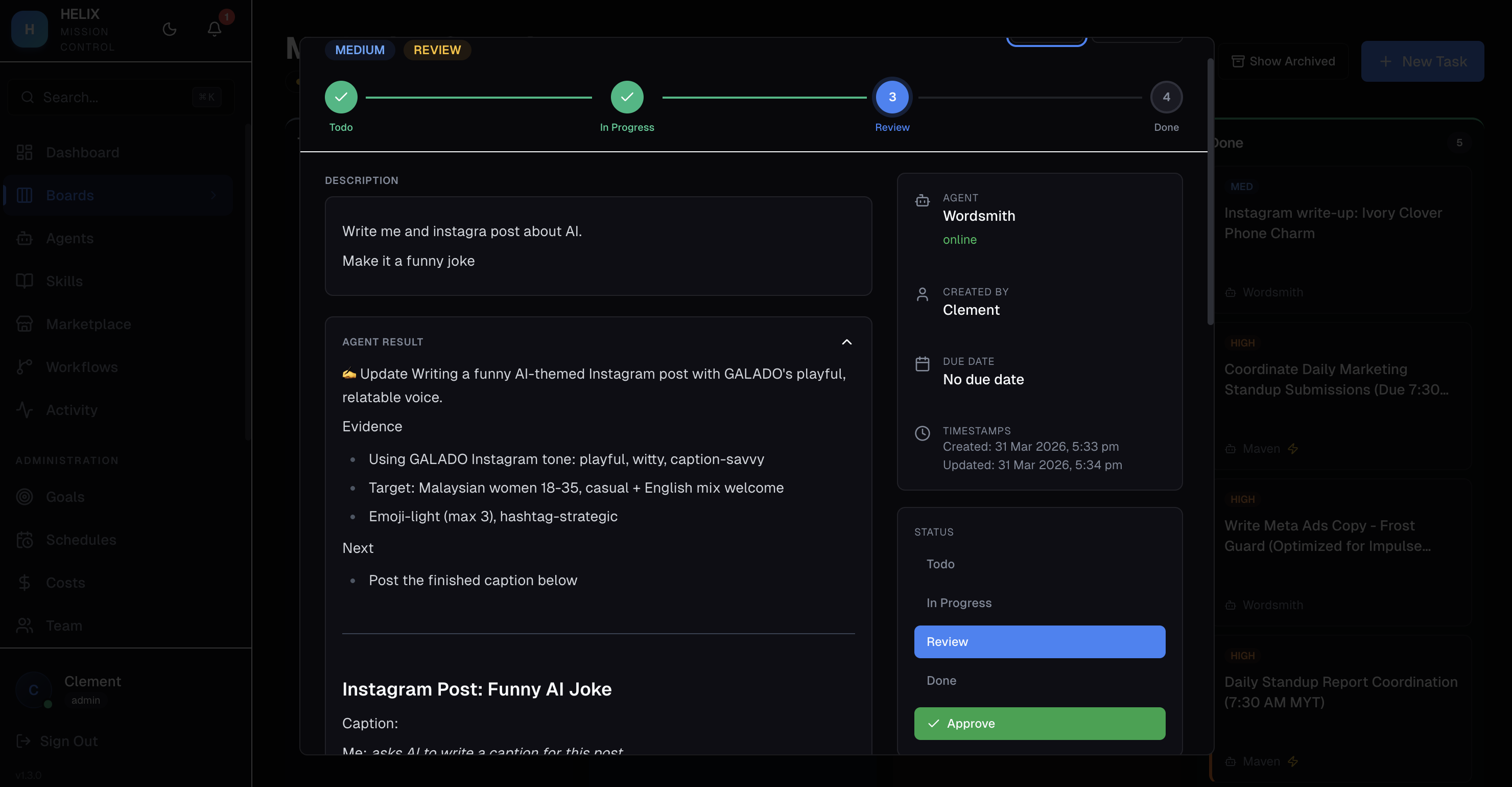The width and height of the screenshot is (1512, 787).
Task: Click Created By person icon
Action: (x=922, y=294)
